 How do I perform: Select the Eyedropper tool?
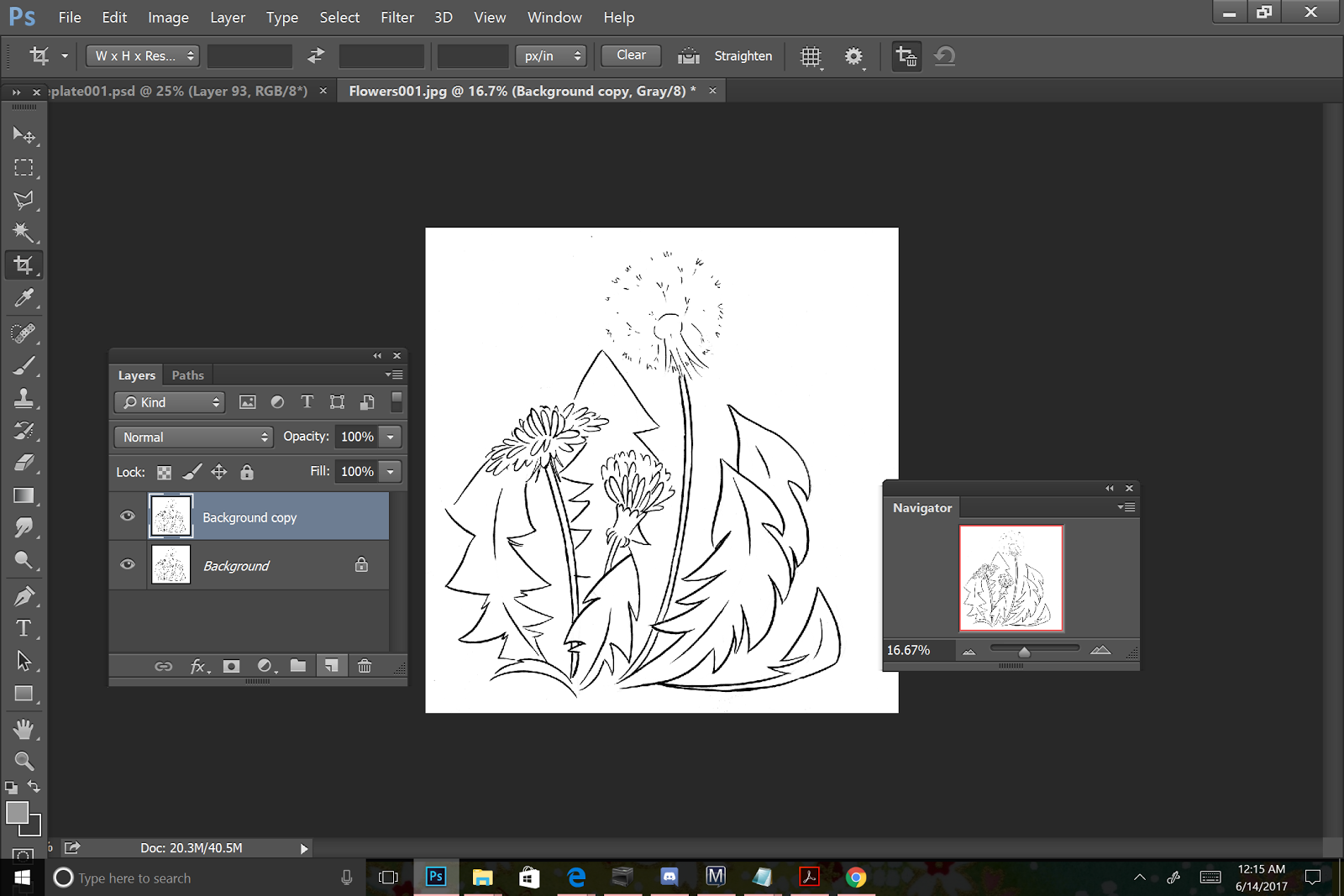24,298
